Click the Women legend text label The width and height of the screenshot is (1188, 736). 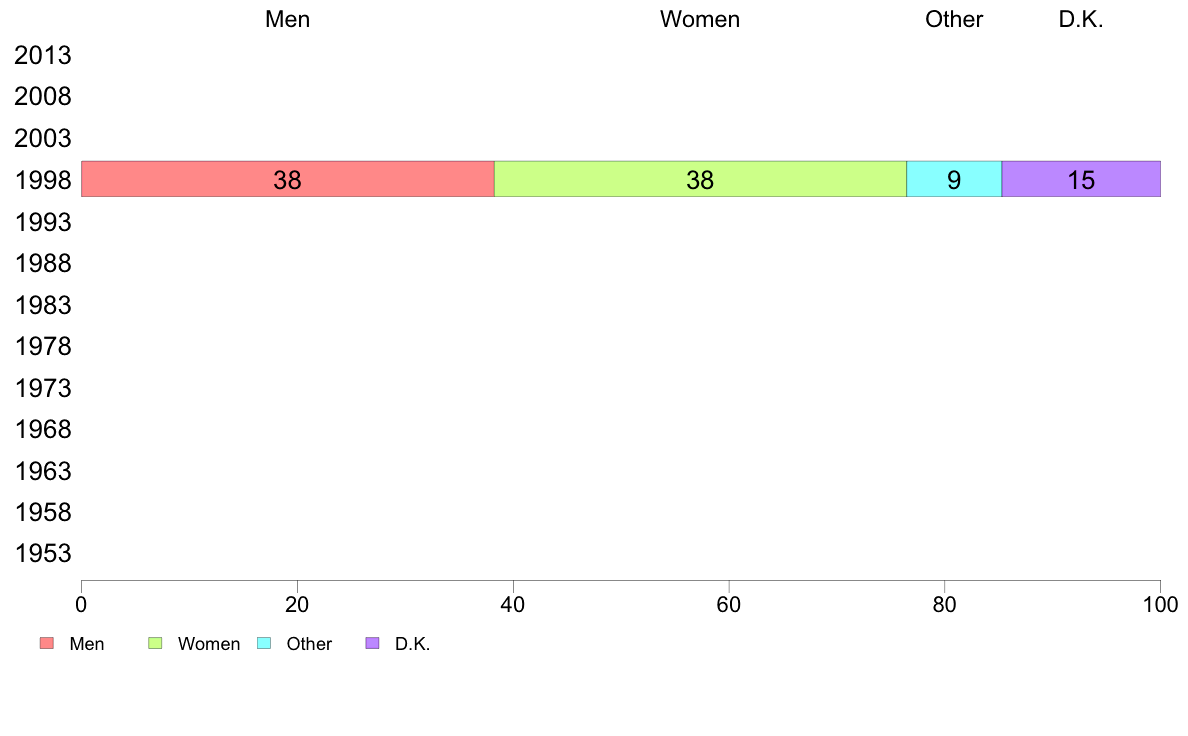point(209,644)
